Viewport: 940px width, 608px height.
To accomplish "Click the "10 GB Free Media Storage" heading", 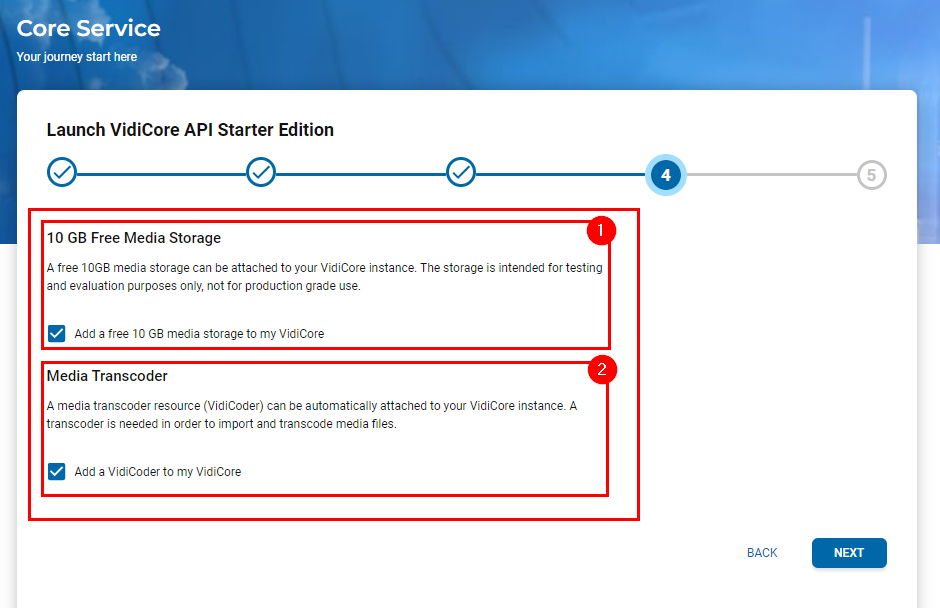I will pos(134,238).
